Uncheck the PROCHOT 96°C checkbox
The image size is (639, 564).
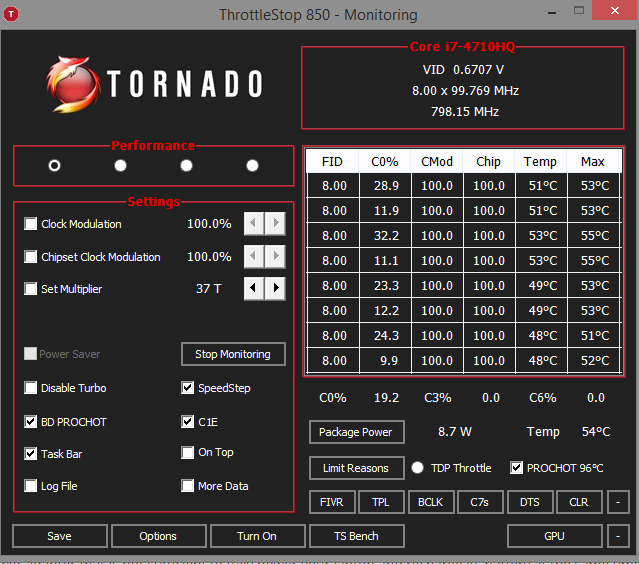tap(516, 467)
